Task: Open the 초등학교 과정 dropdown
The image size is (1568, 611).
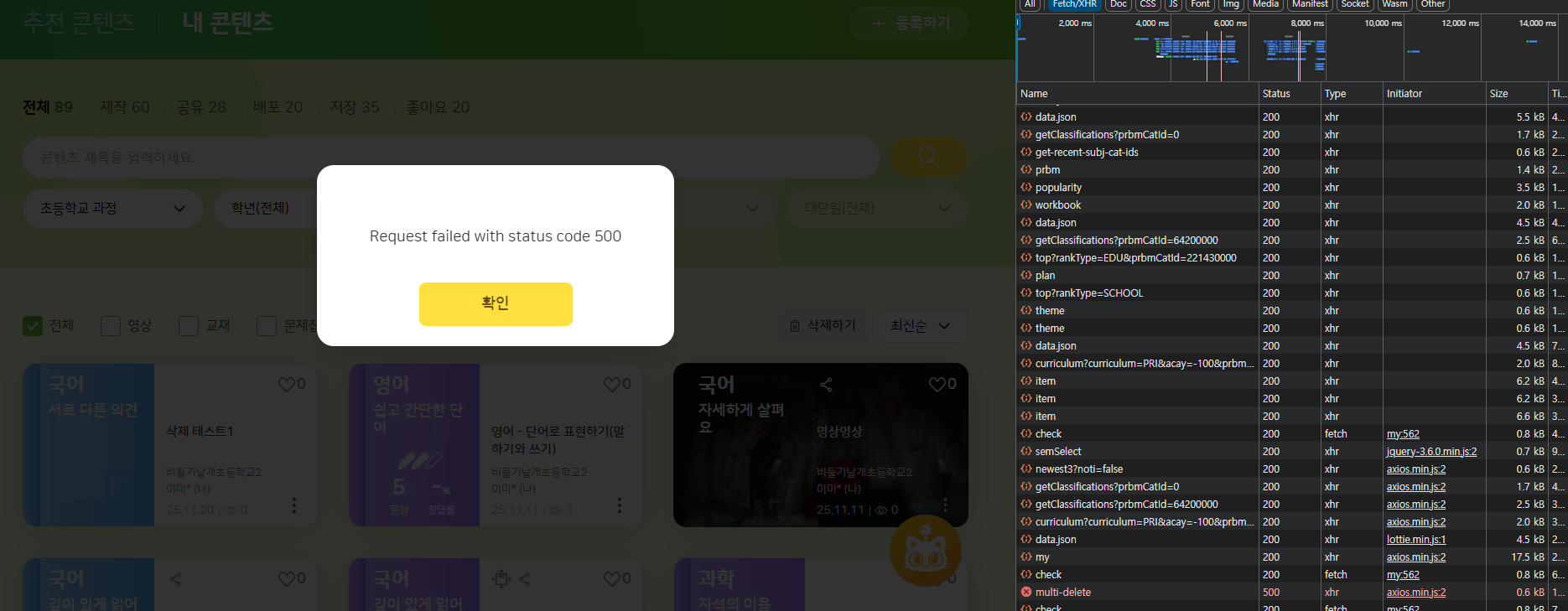Action: pos(112,208)
